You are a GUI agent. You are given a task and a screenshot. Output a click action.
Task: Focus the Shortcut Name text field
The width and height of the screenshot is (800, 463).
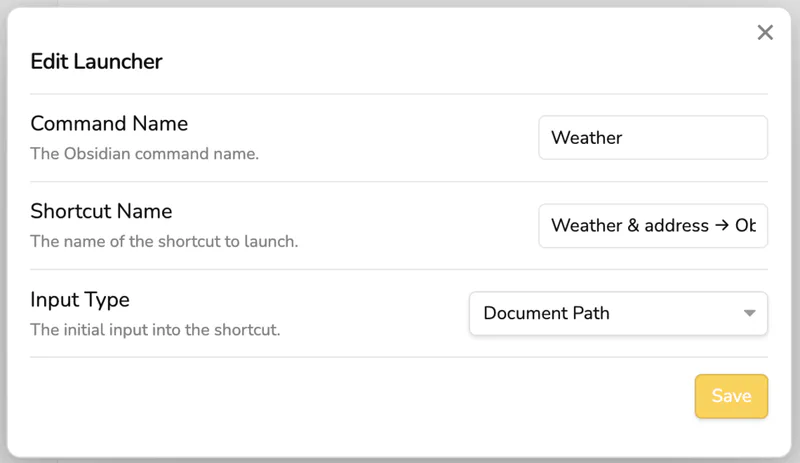[652, 226]
